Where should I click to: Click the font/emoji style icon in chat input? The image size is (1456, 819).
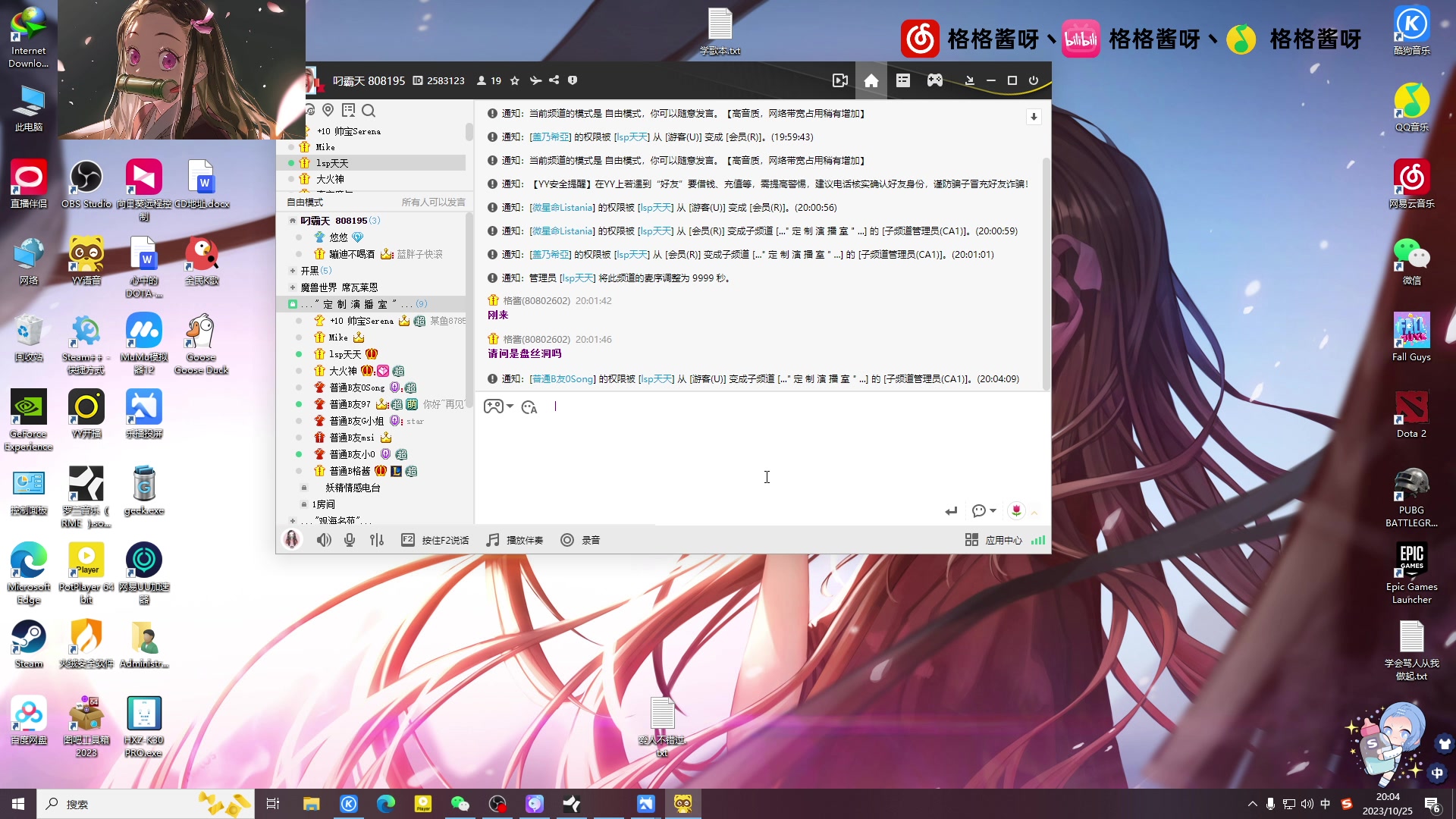(529, 407)
